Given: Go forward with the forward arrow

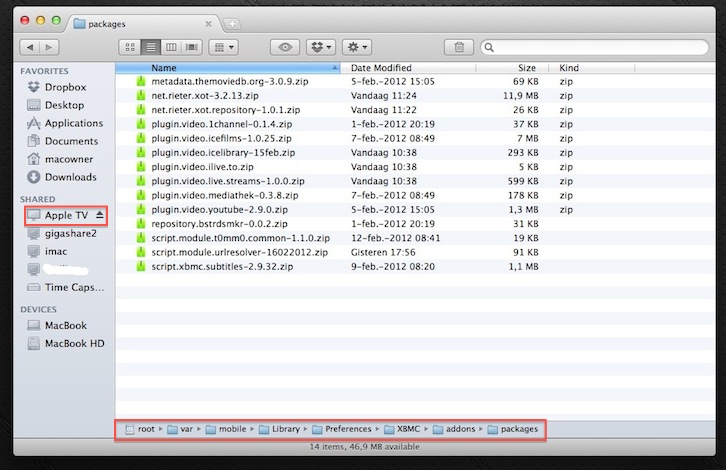Looking at the screenshot, I should point(52,47).
